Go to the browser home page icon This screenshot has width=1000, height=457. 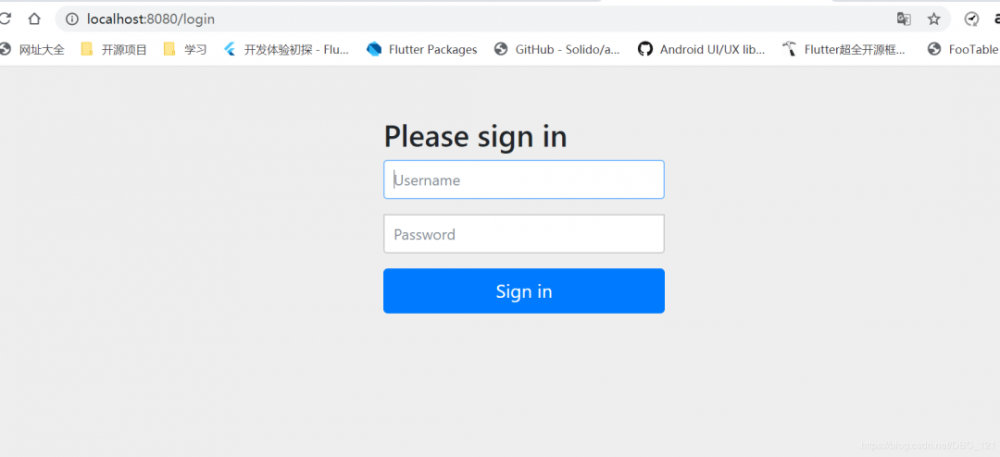[x=34, y=19]
